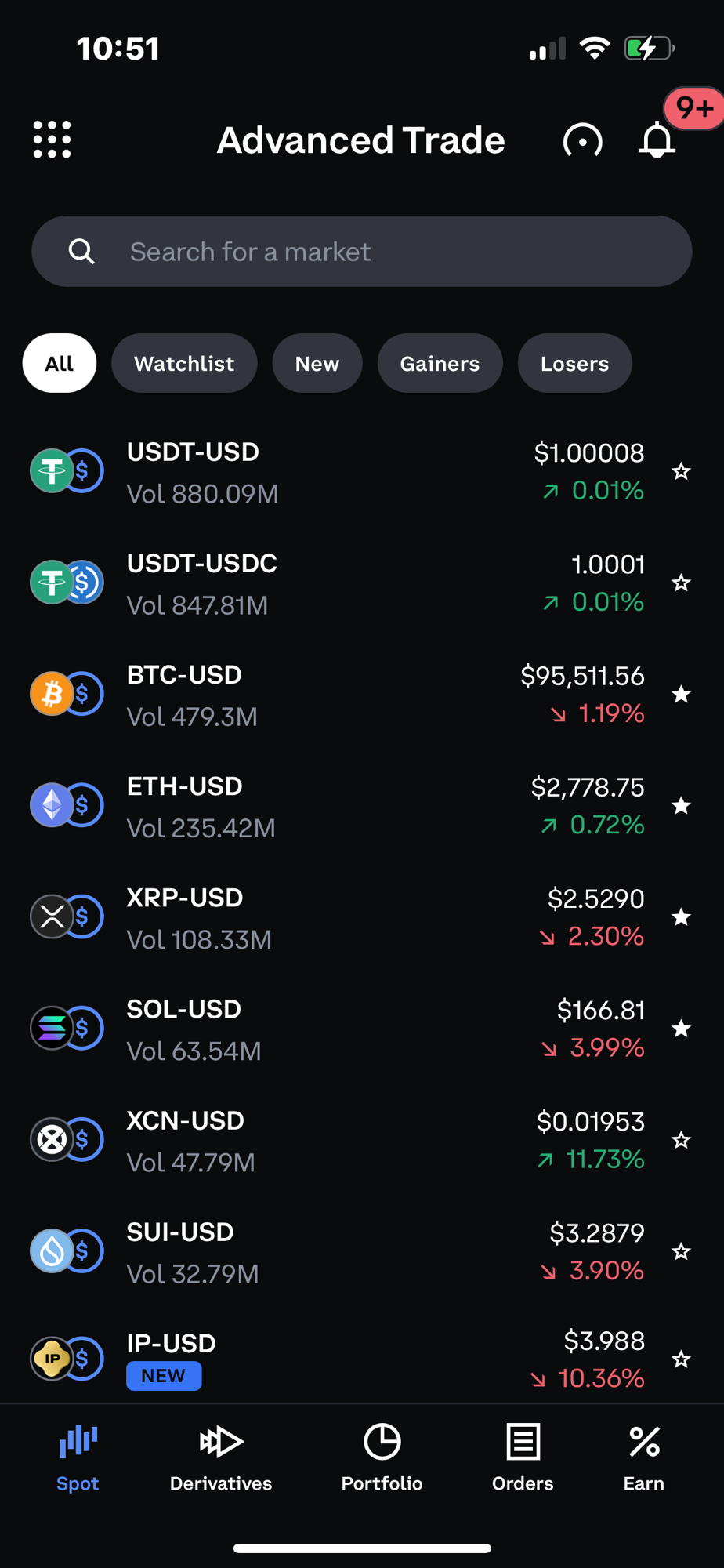
Task: Unstar BTC-USD from the watchlist
Action: (681, 694)
